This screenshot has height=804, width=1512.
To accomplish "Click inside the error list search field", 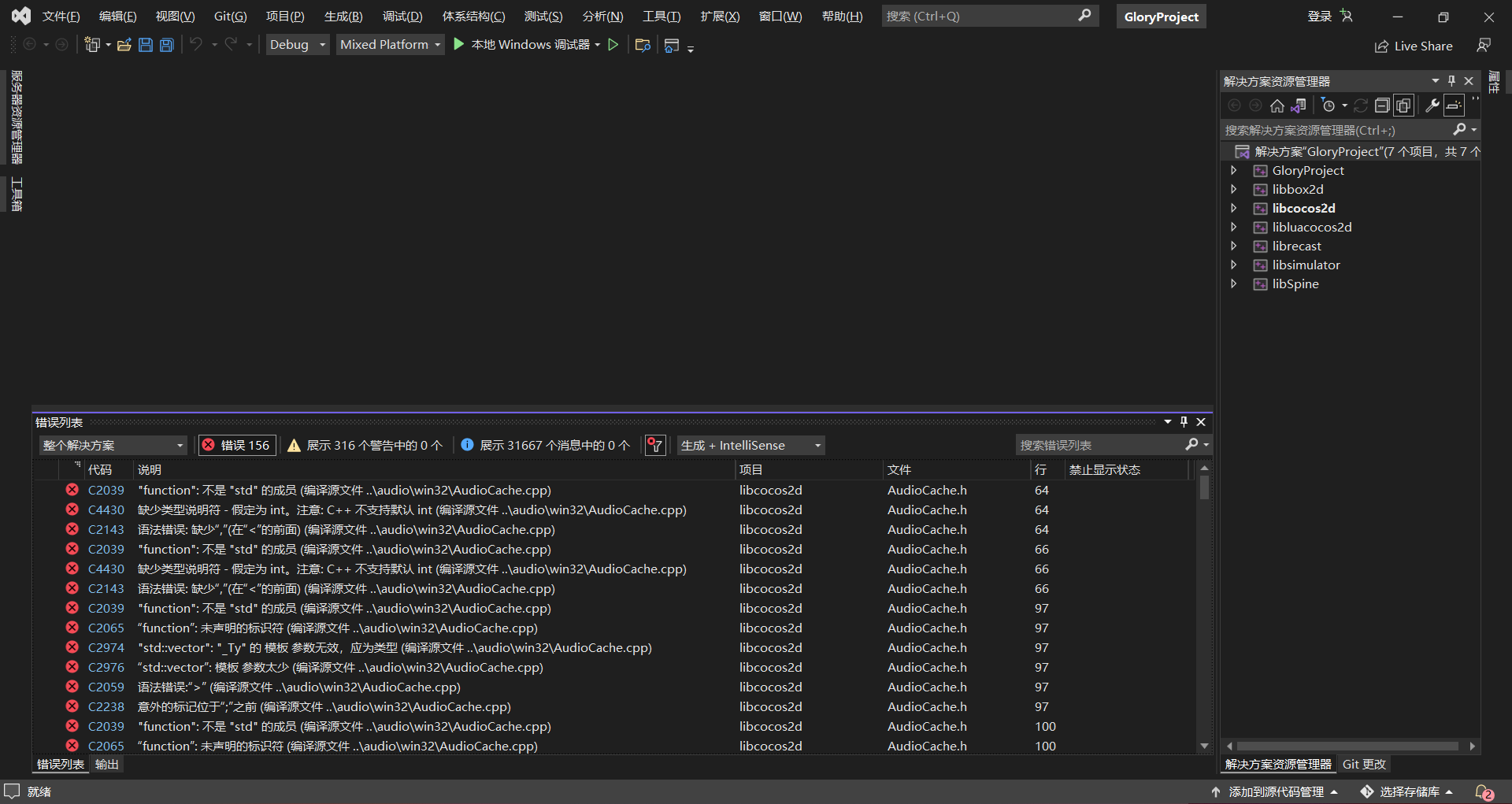I will click(x=1102, y=445).
